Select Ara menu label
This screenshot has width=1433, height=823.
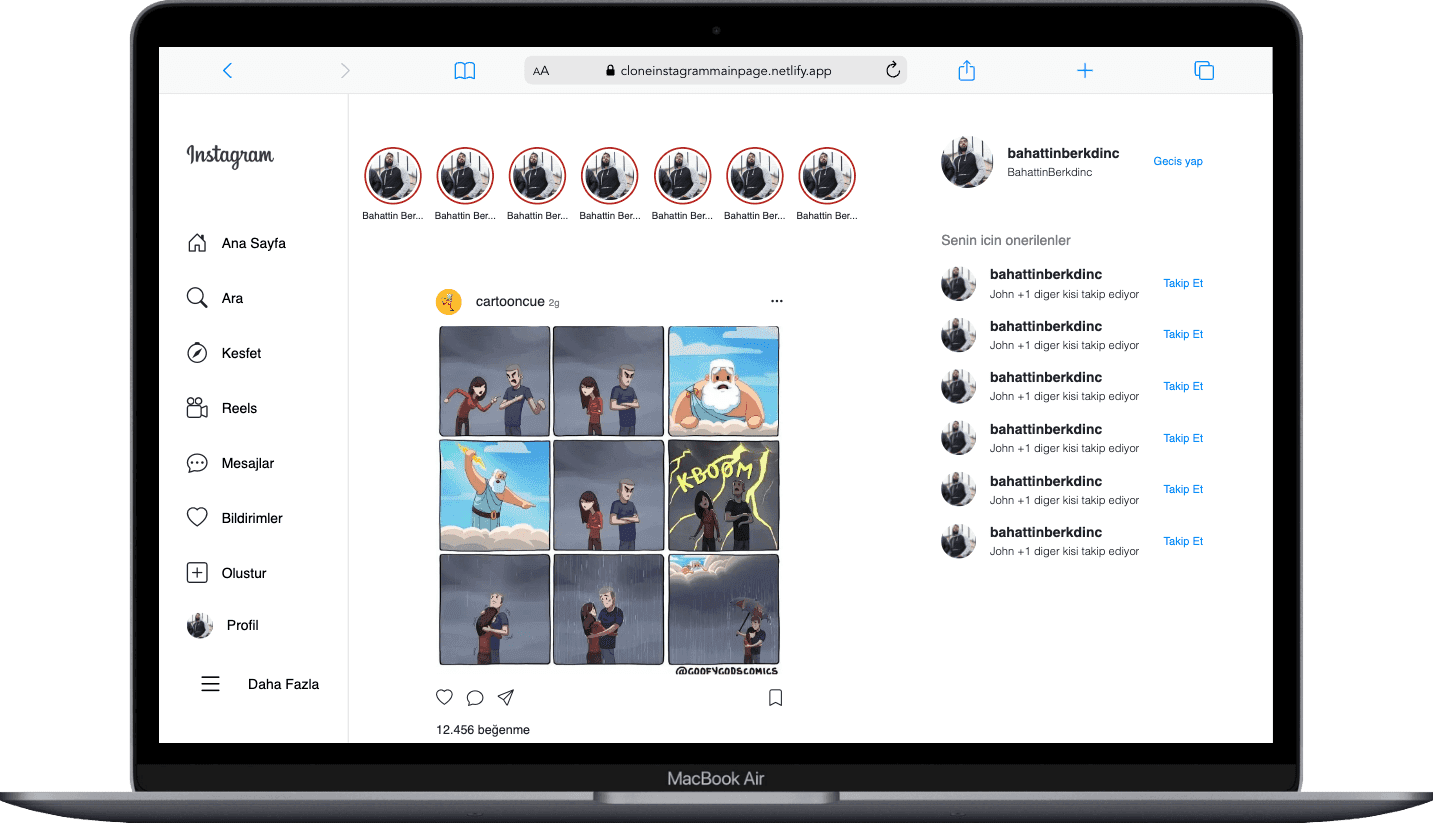point(232,298)
